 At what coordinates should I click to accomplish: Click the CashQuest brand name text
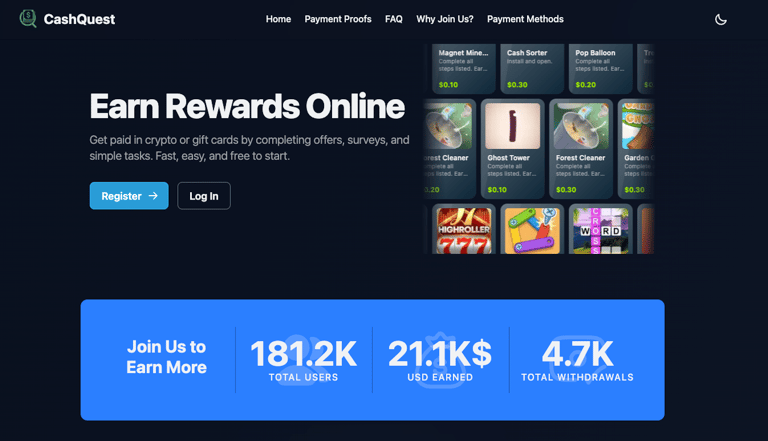point(79,19)
